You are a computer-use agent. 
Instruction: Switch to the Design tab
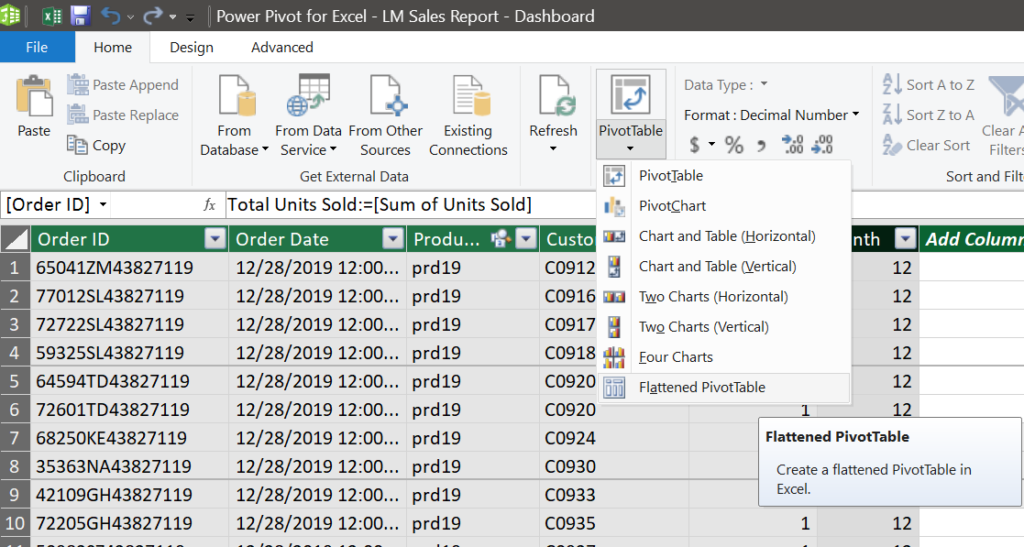(191, 47)
